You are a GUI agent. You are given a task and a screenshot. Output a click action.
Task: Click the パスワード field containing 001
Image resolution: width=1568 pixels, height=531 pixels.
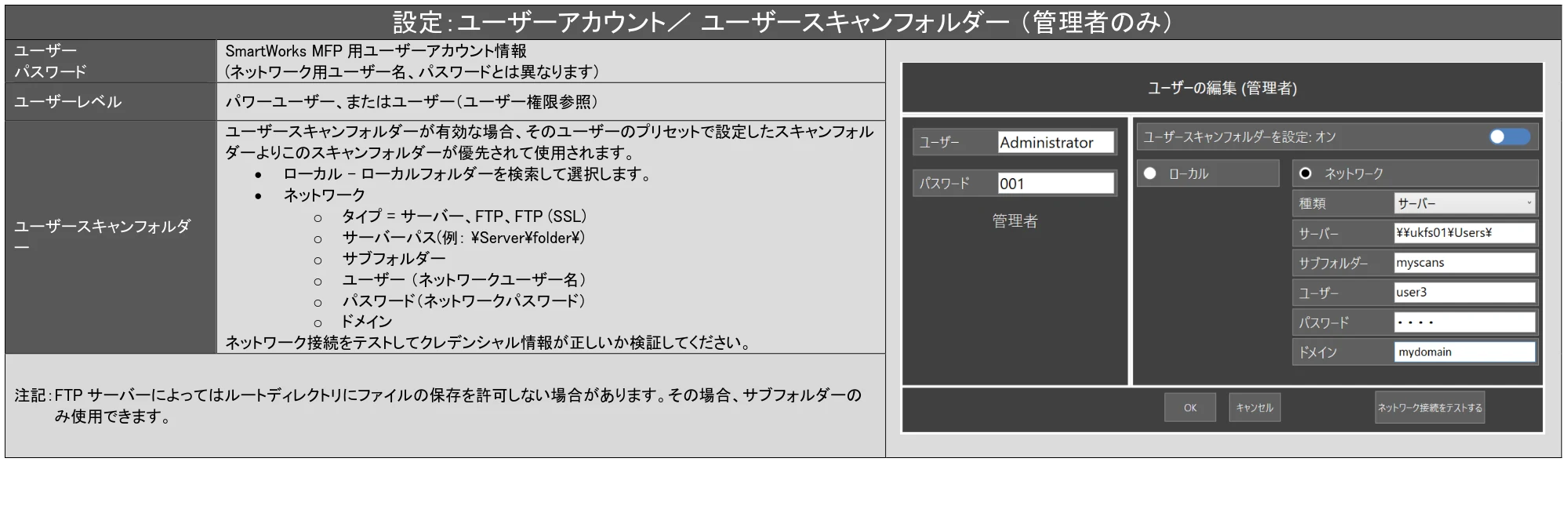click(1055, 184)
